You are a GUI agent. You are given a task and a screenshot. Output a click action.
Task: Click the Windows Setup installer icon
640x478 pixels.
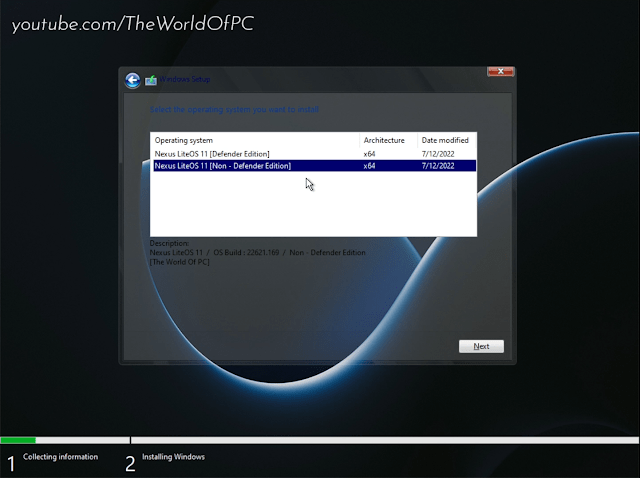point(151,80)
